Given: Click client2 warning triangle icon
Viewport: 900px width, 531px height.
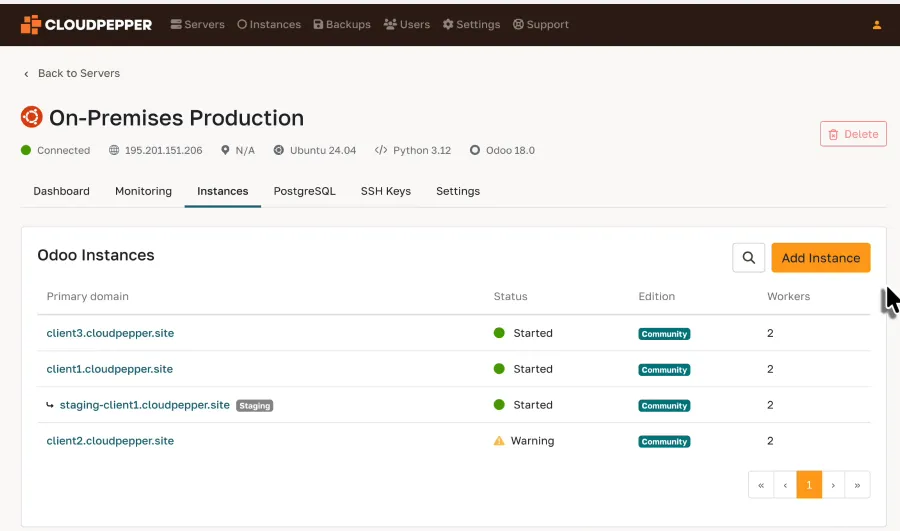Looking at the screenshot, I should [x=499, y=441].
